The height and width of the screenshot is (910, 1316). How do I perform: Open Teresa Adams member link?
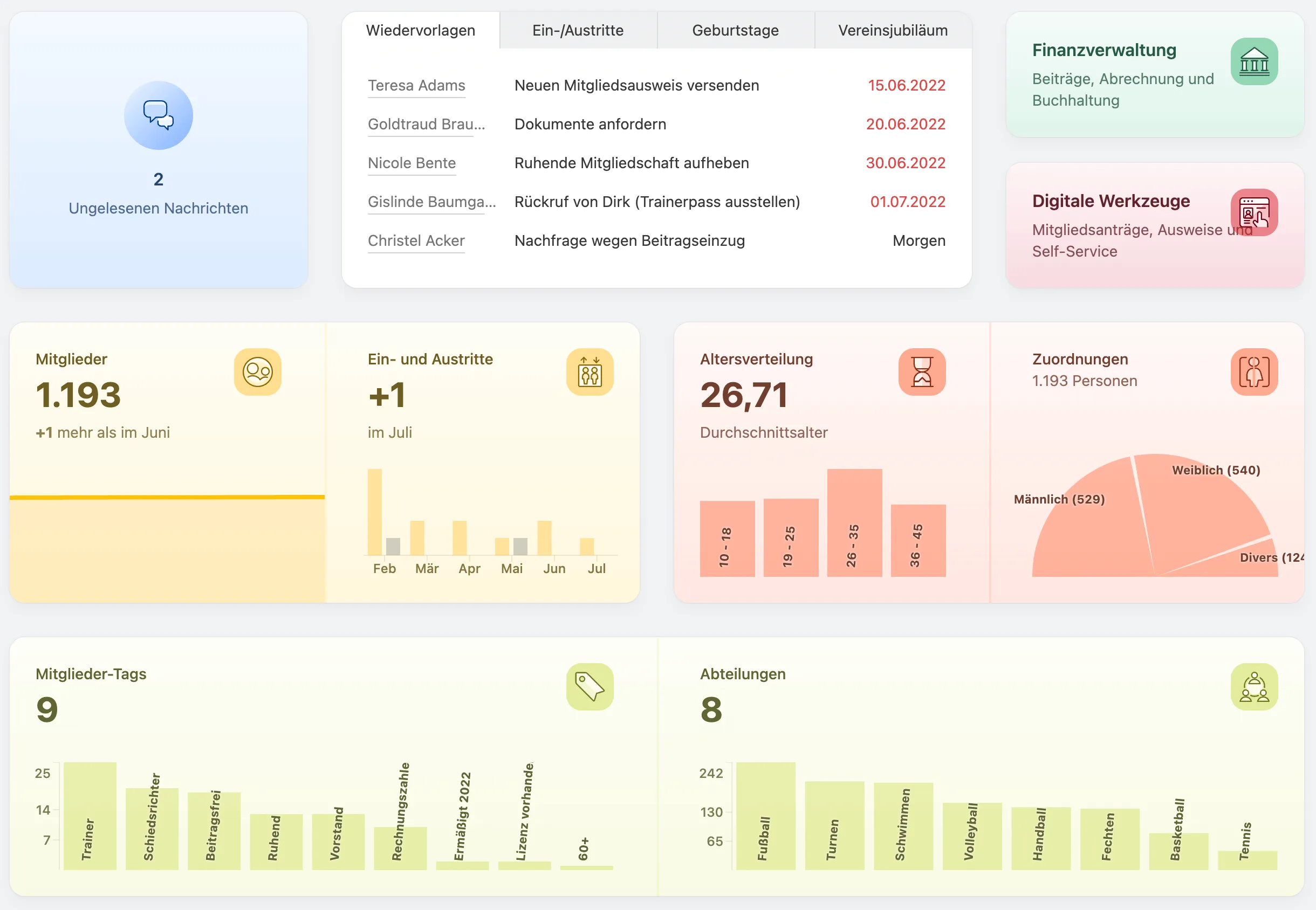[416, 86]
